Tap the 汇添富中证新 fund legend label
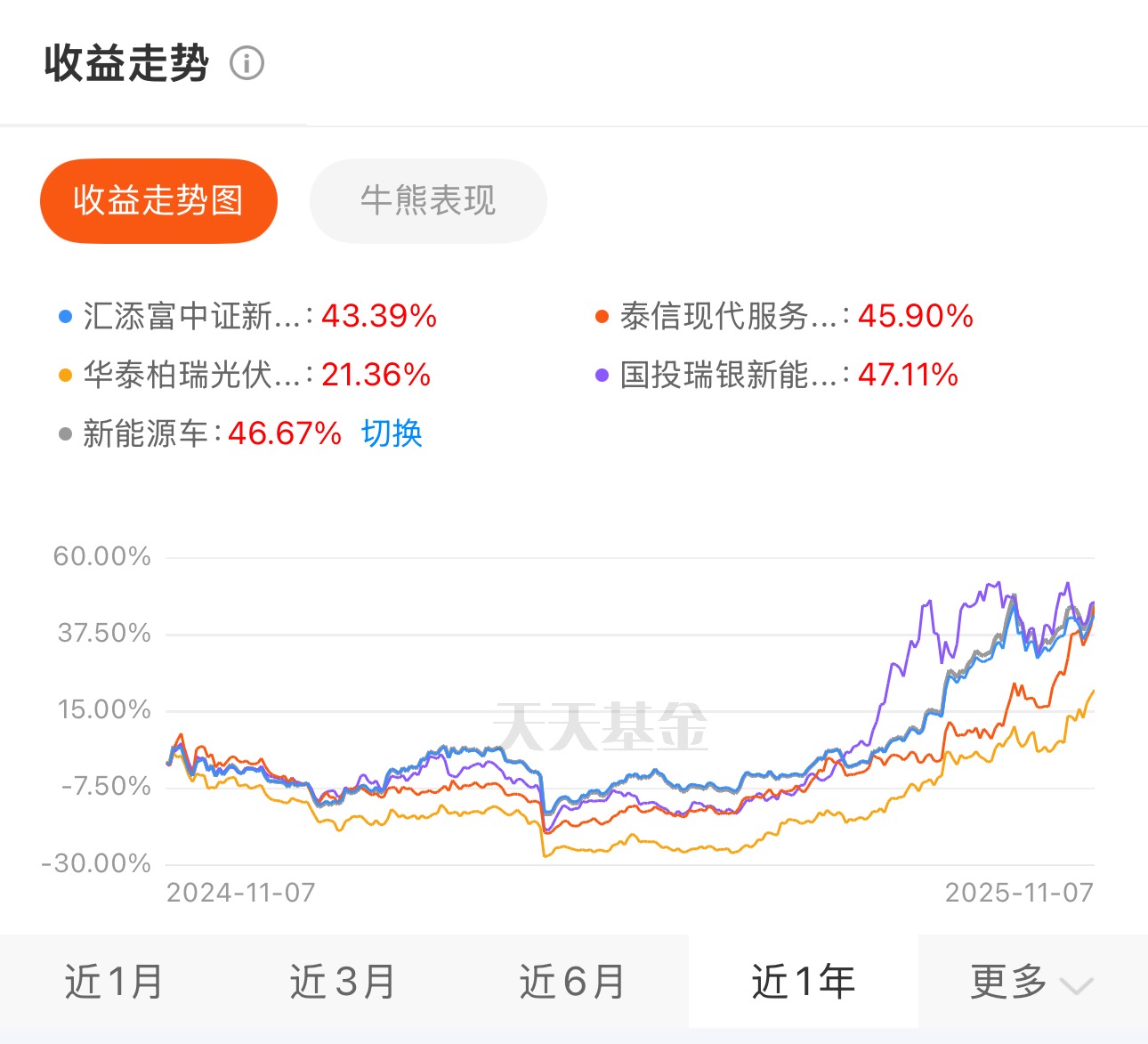This screenshot has height=1044, width=1148. pyautogui.click(x=191, y=317)
